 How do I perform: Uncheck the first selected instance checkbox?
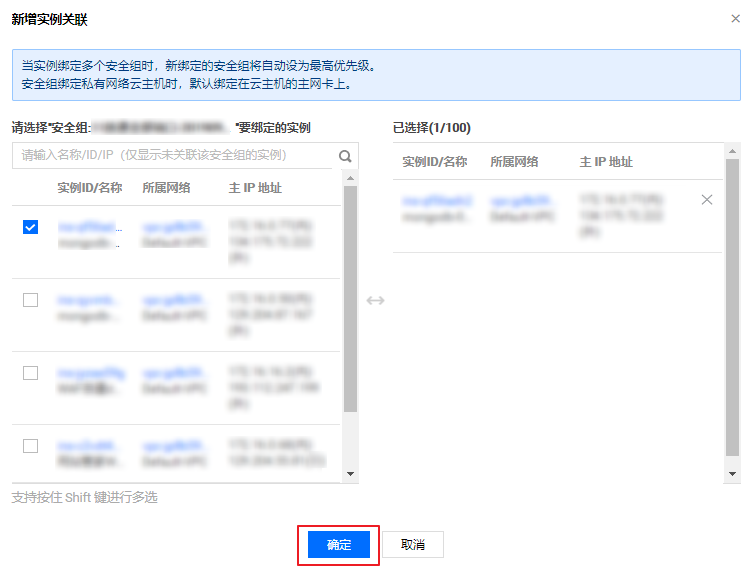click(30, 227)
